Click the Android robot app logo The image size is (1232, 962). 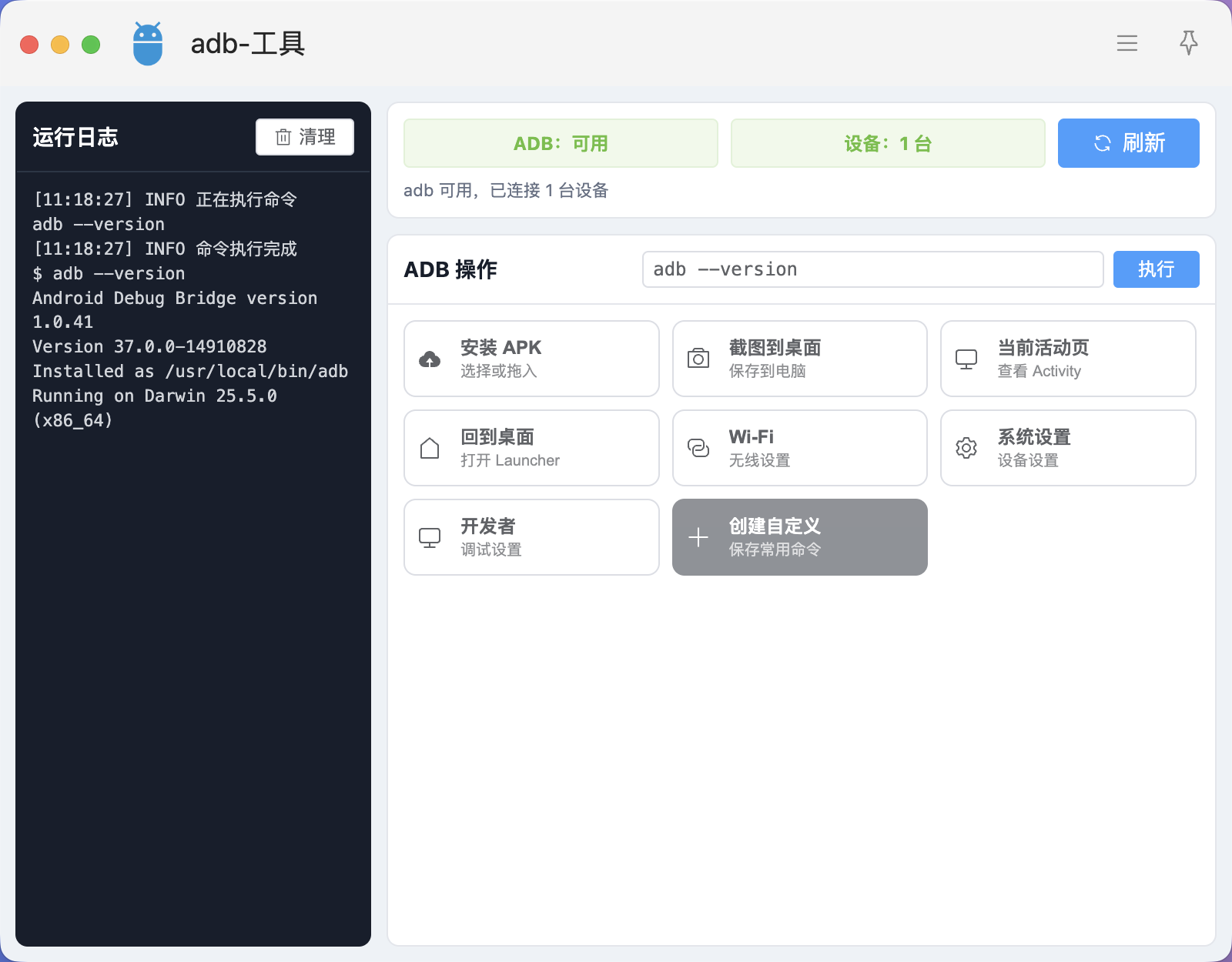pos(148,44)
